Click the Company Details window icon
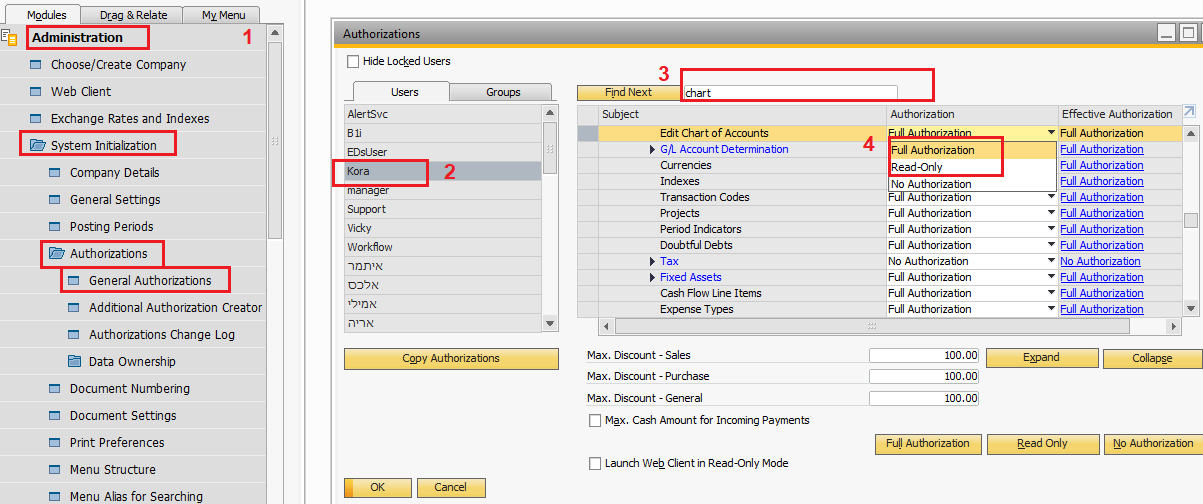 [x=56, y=173]
